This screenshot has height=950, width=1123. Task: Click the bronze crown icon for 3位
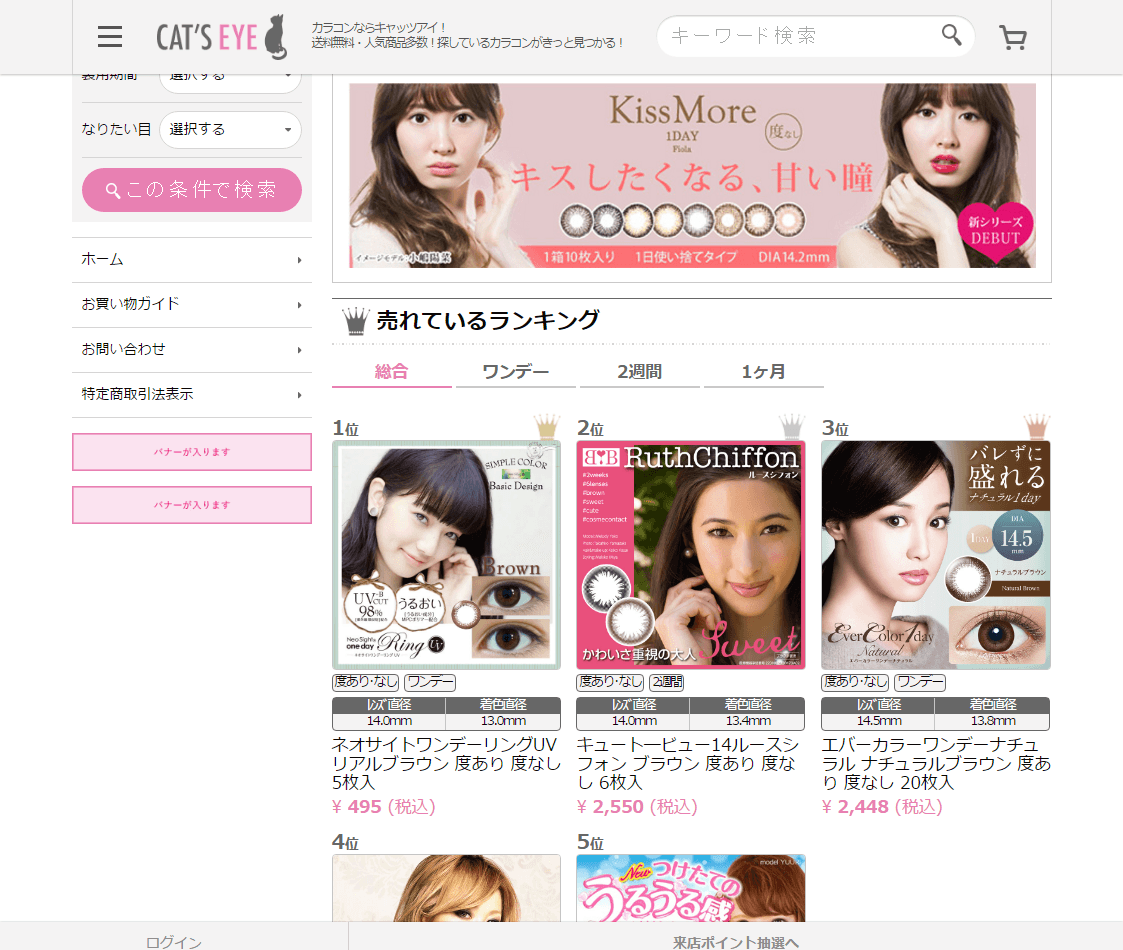pos(1036,426)
